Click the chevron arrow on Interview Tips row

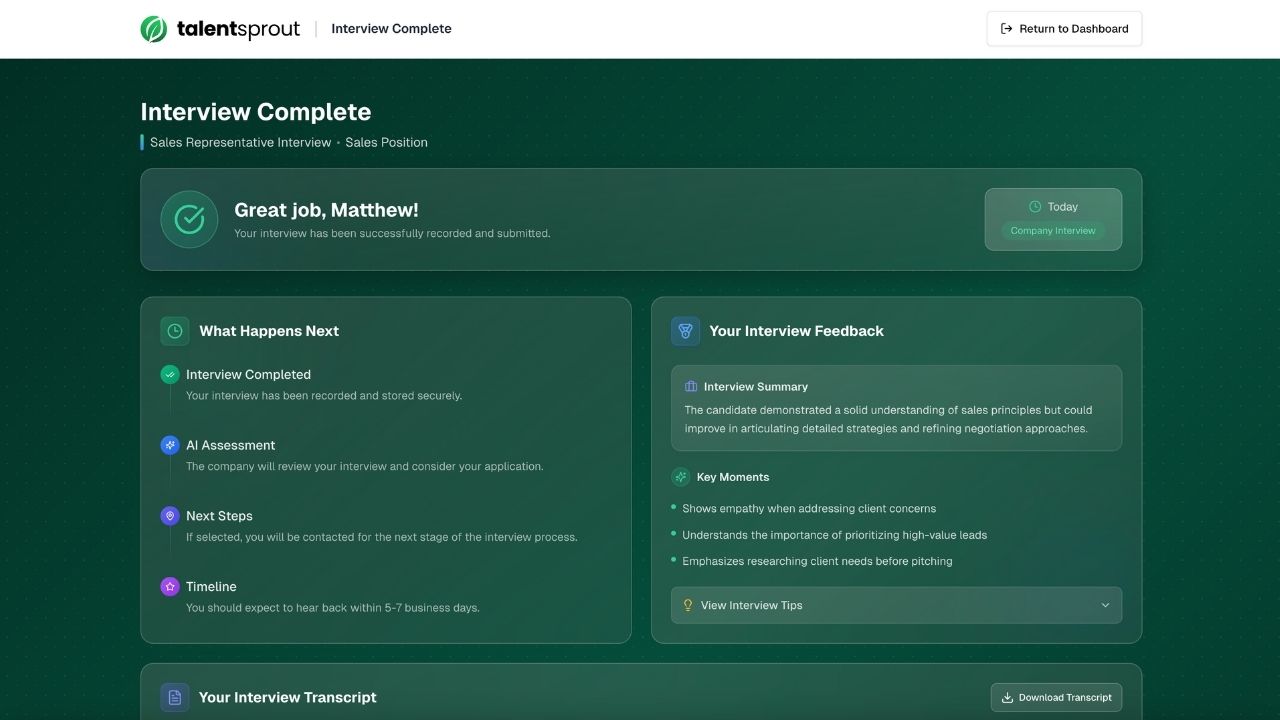pos(1105,605)
